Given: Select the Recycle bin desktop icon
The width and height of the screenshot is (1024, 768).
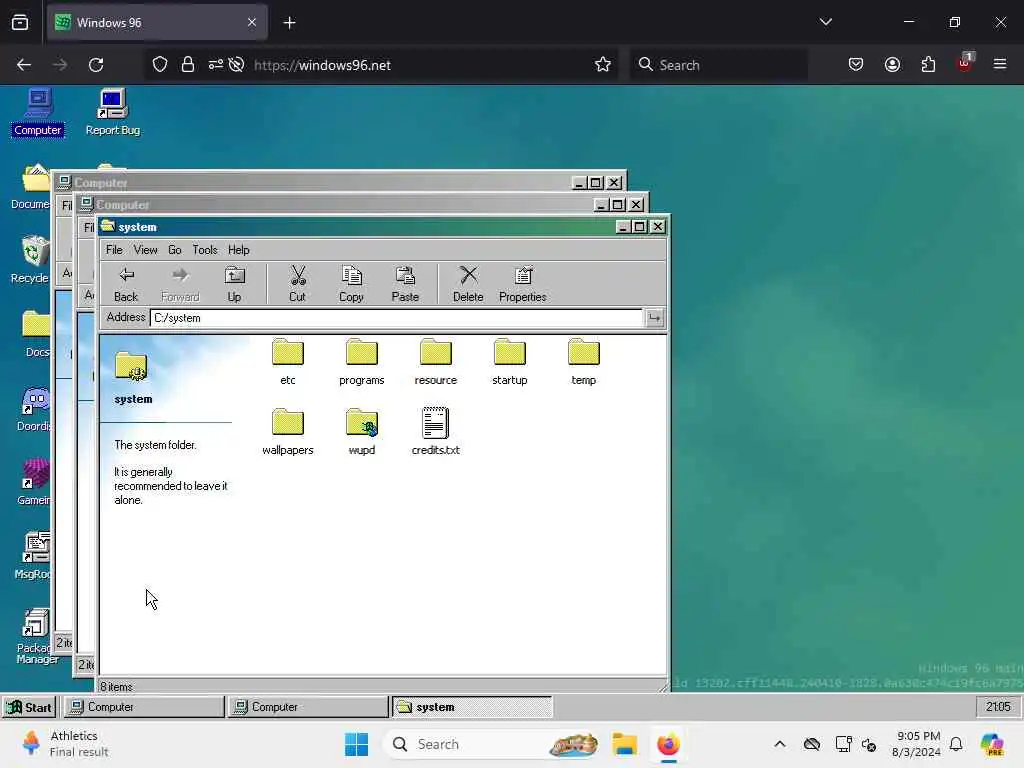Looking at the screenshot, I should (x=30, y=260).
